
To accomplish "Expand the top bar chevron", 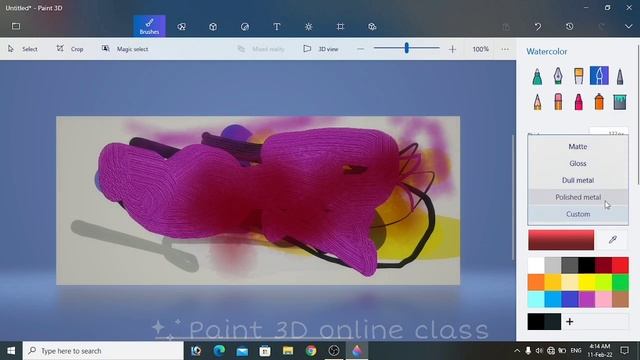I will click(x=628, y=27).
